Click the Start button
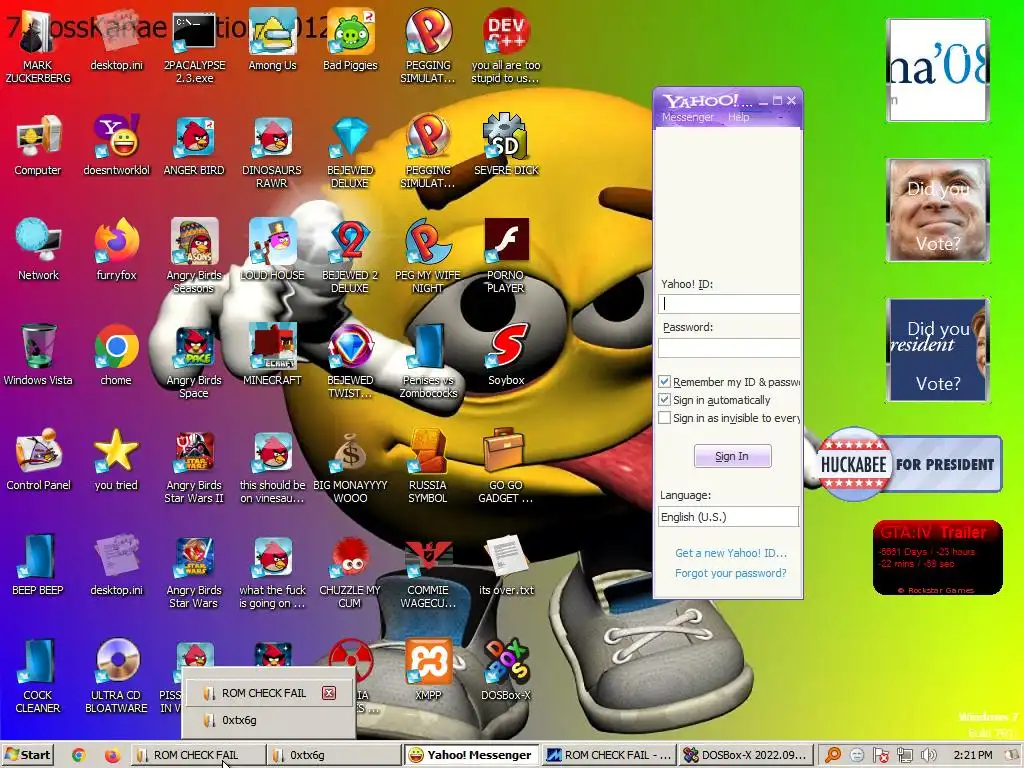 [x=27, y=755]
